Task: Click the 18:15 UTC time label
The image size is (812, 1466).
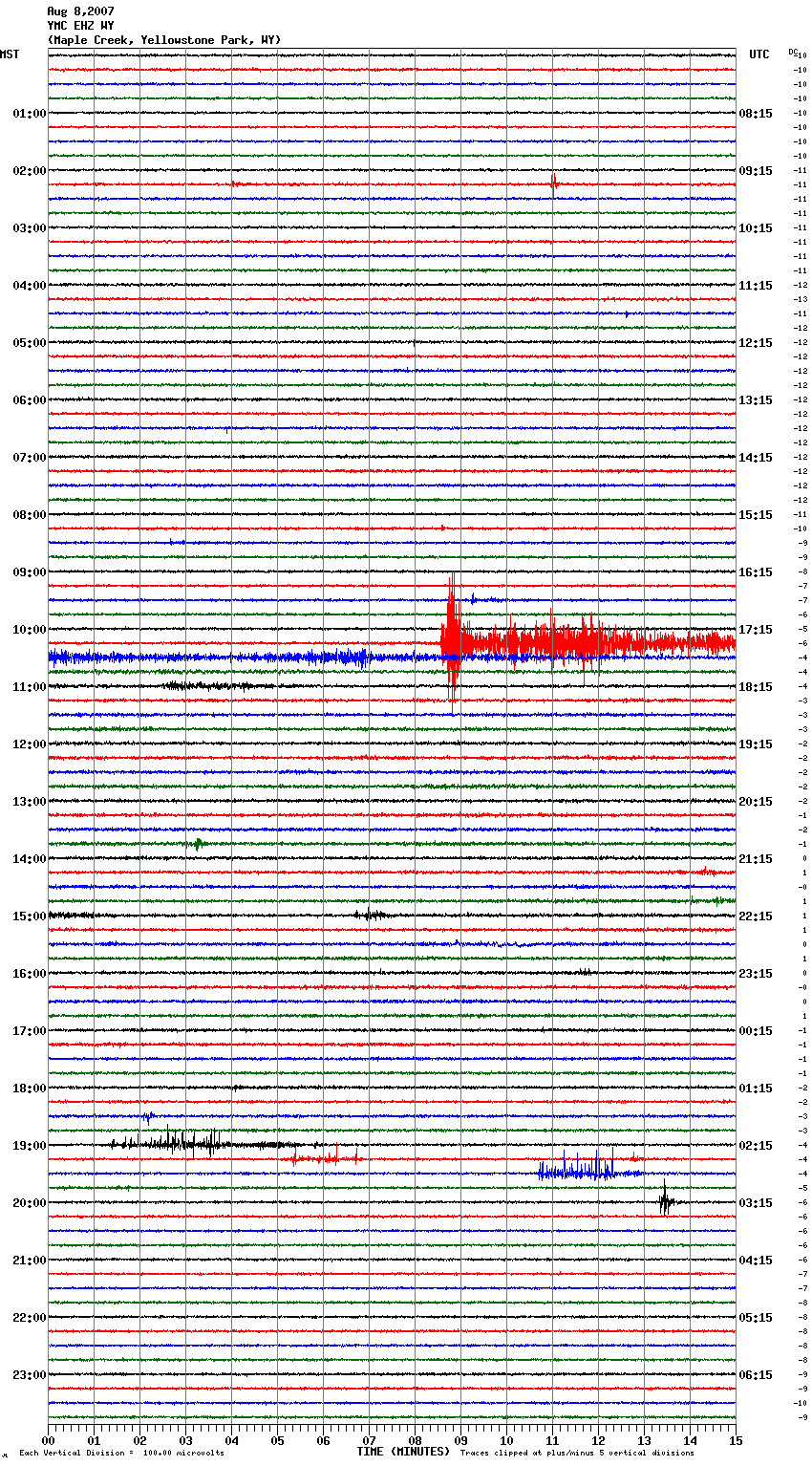Action: (756, 687)
